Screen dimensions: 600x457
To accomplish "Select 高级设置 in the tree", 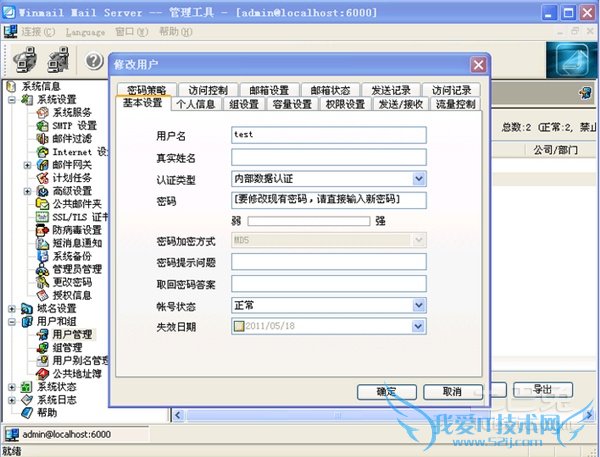I will click(72, 191).
